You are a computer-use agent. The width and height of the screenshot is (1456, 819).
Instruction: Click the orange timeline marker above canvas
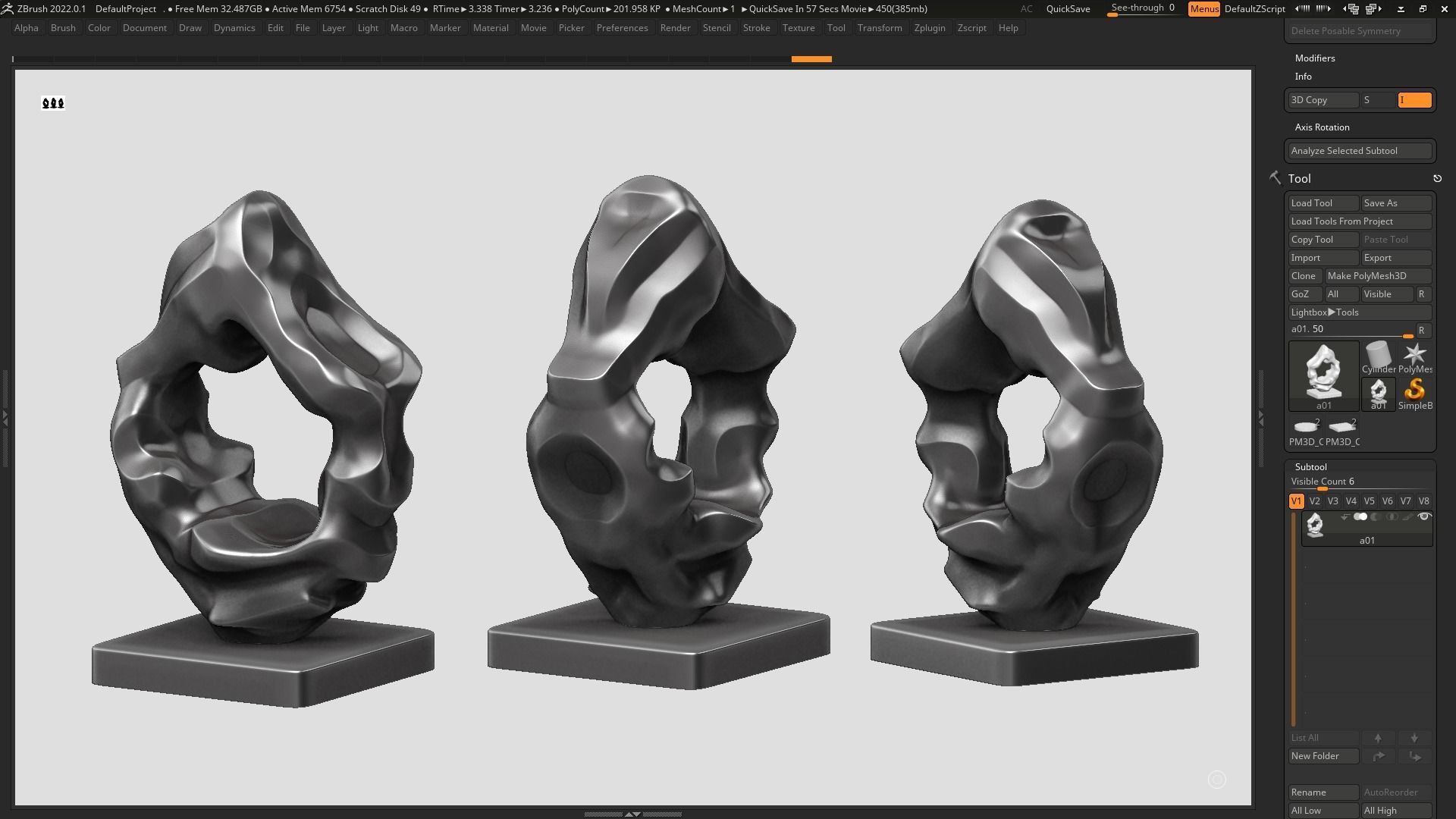[811, 59]
